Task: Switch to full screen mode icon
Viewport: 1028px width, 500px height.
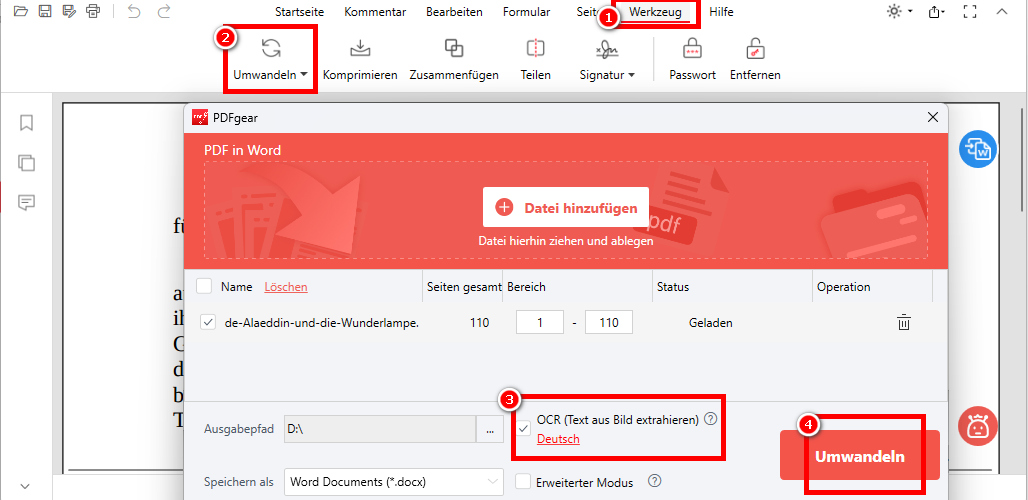Action: (970, 12)
